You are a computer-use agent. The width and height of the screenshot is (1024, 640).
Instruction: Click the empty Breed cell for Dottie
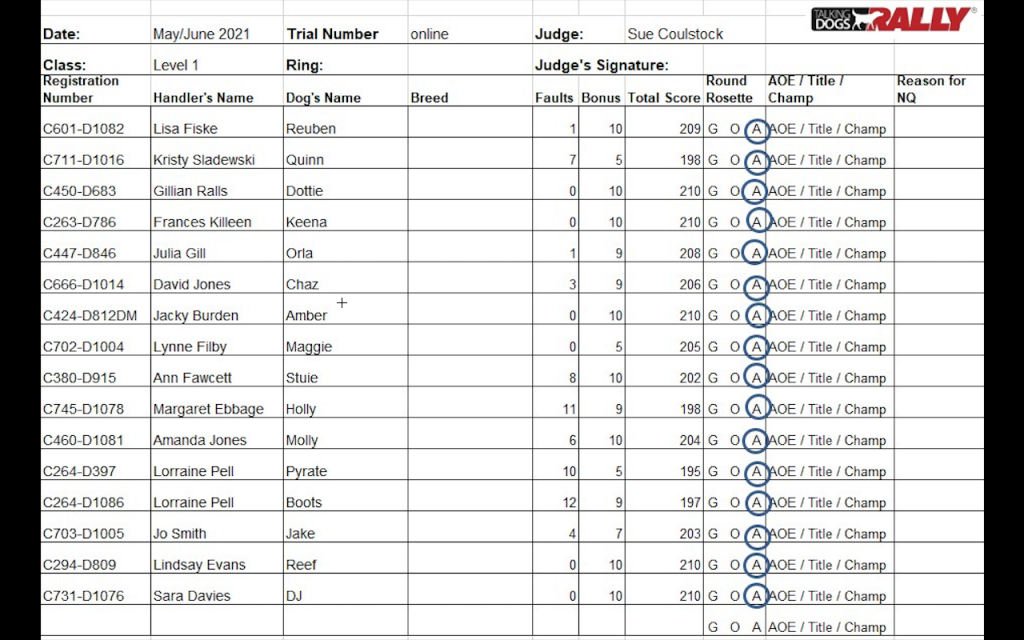click(470, 191)
